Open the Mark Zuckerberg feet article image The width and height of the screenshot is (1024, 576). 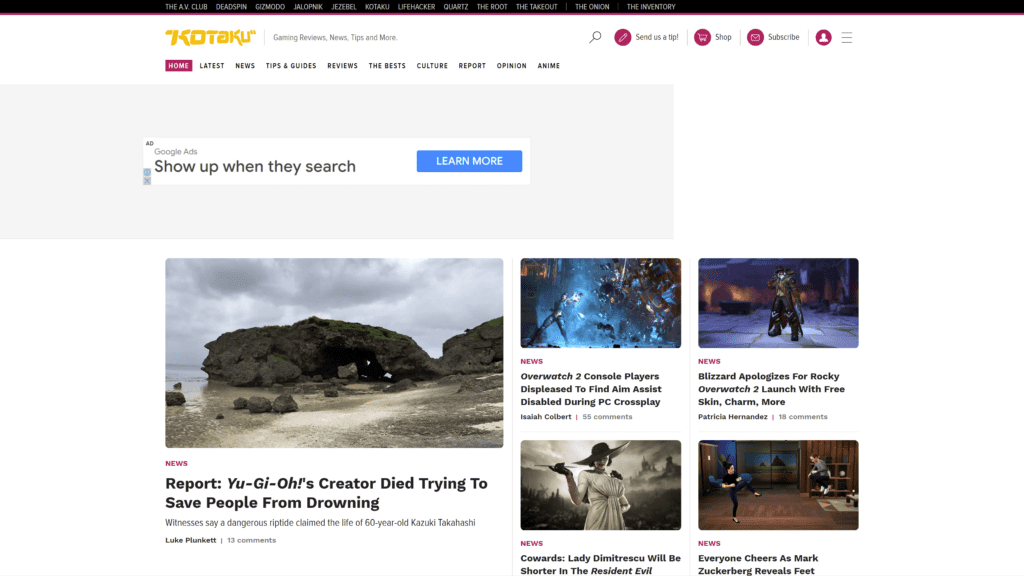(778, 485)
